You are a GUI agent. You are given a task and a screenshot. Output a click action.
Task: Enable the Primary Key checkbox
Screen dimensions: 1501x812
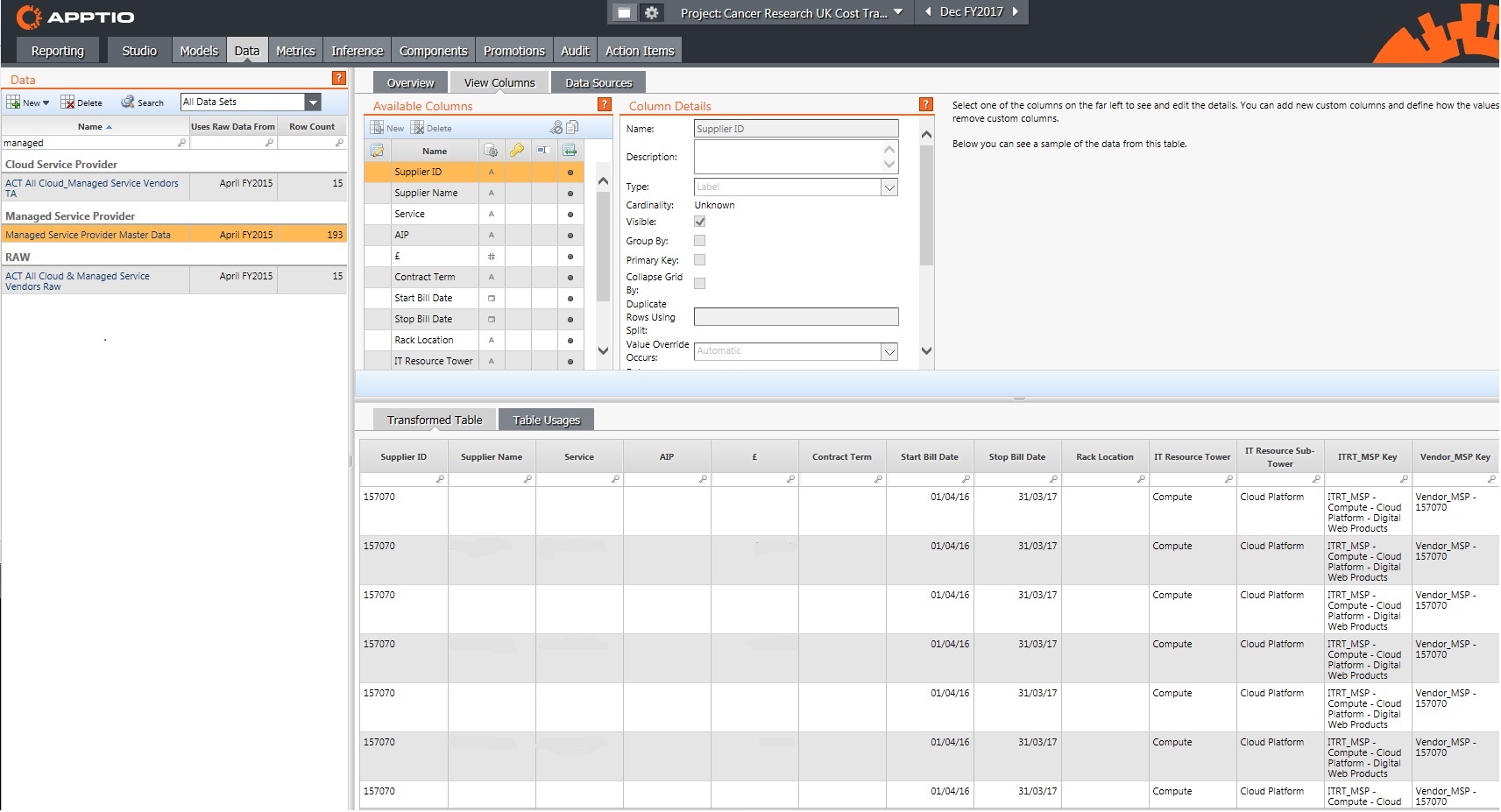pos(699,260)
